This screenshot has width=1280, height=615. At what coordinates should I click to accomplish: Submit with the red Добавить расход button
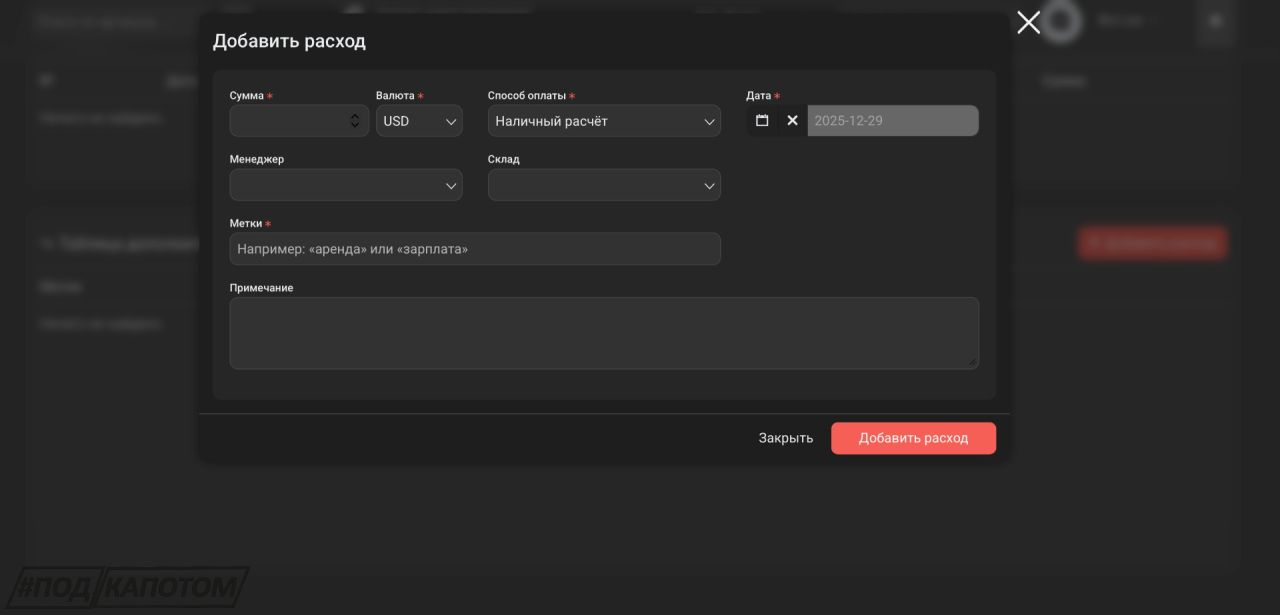coord(913,438)
